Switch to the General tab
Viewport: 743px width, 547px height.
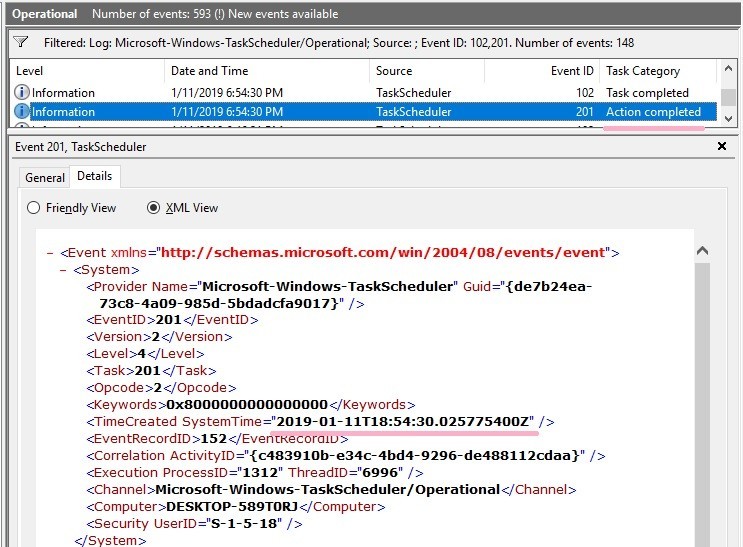(45, 178)
